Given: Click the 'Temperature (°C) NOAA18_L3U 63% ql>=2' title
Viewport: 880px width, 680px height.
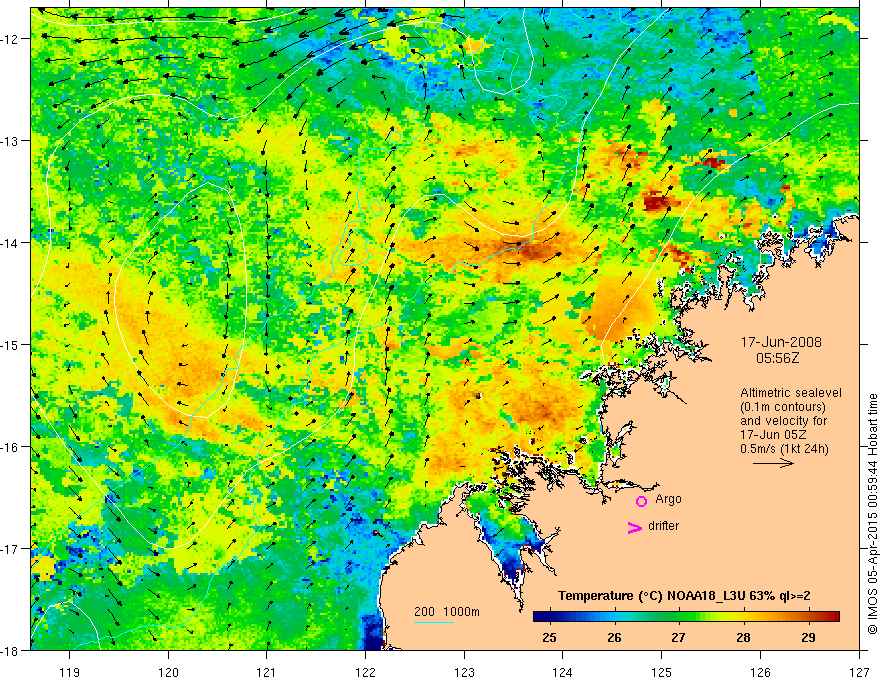Looking at the screenshot, I should [x=684, y=596].
